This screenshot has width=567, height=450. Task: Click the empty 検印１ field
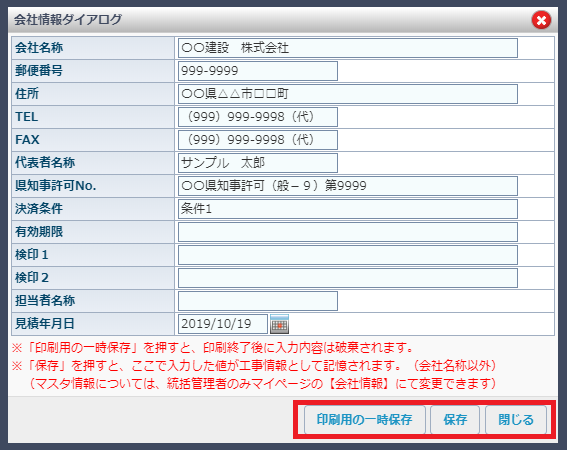click(x=348, y=255)
